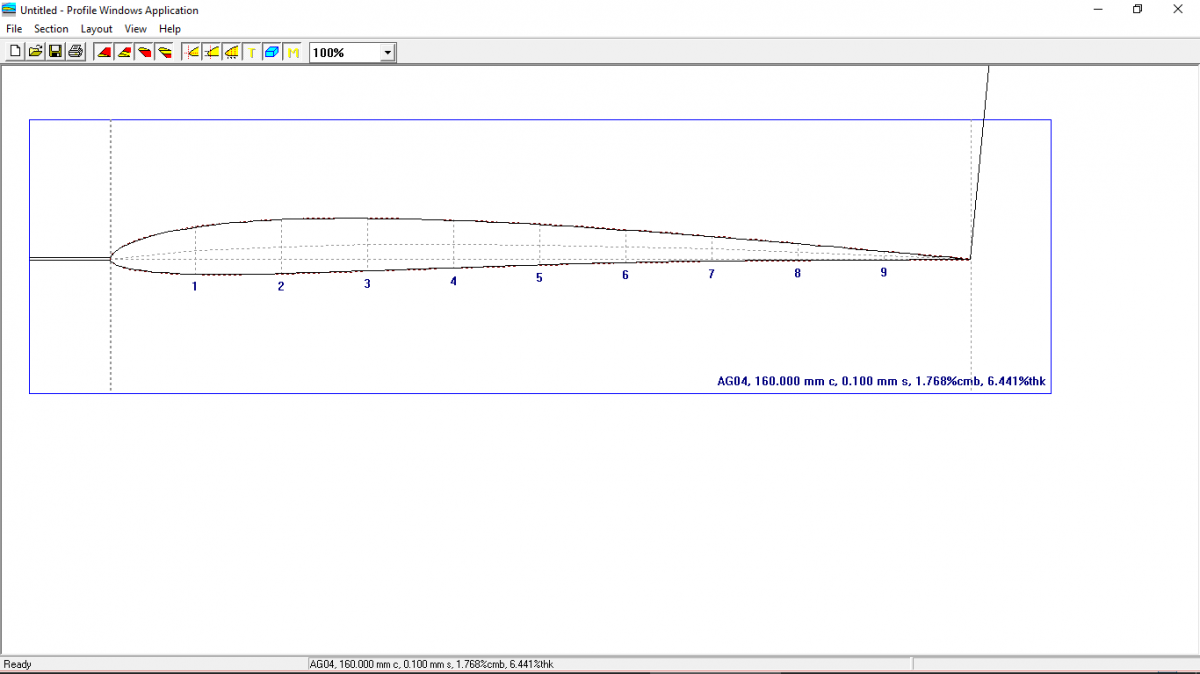
Task: Click the yellow T toolbar icon
Action: (x=252, y=52)
